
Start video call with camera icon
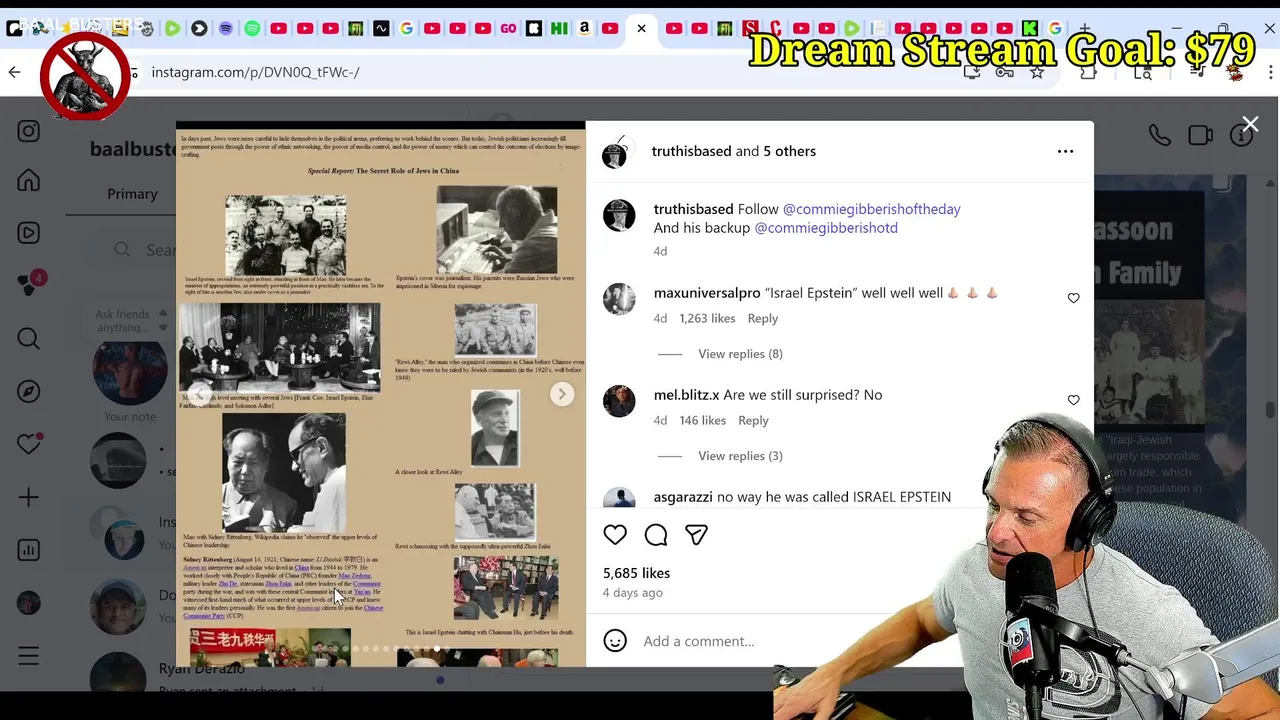point(1200,135)
